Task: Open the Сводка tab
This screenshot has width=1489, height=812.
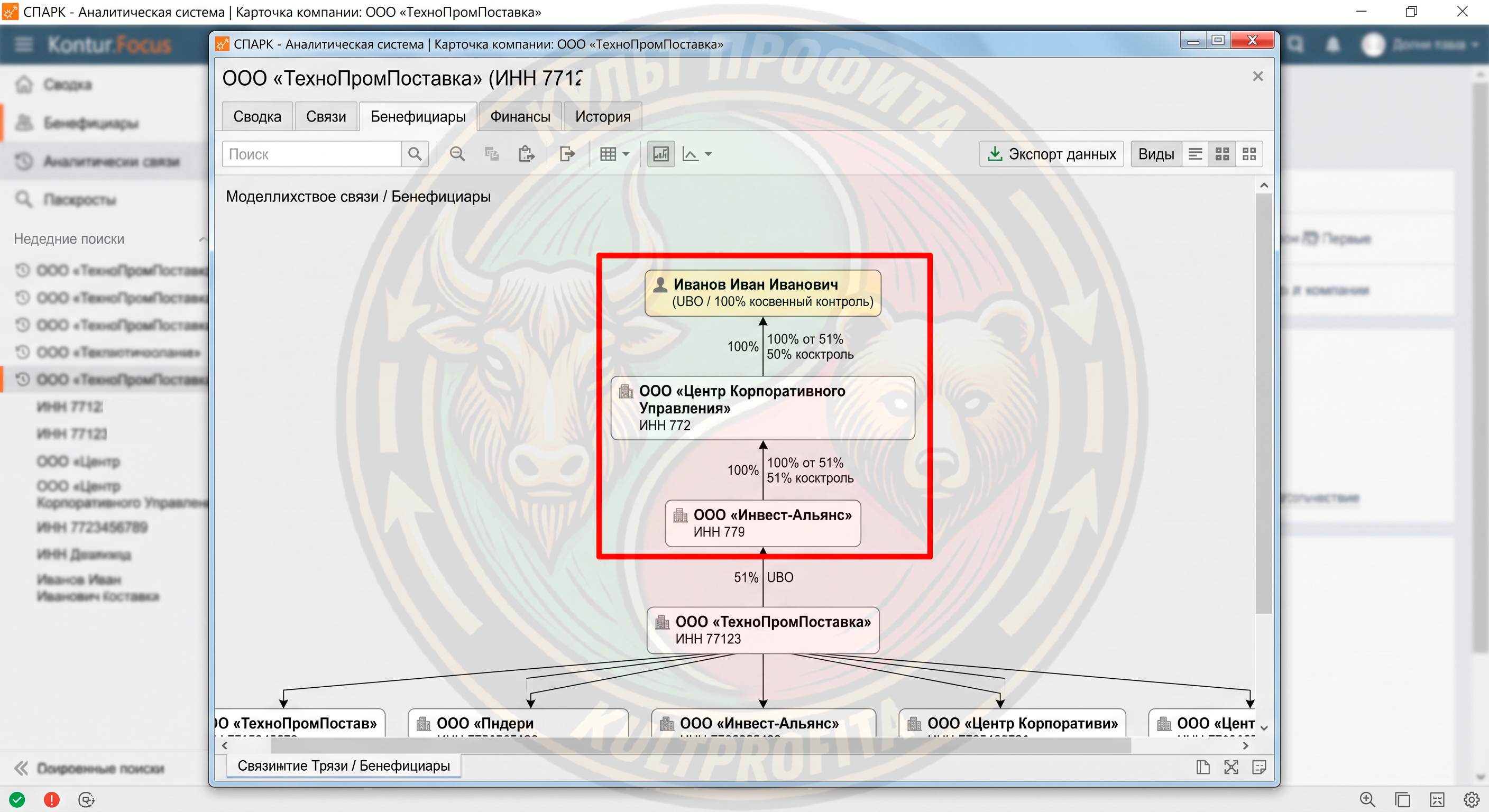Action: [x=257, y=117]
